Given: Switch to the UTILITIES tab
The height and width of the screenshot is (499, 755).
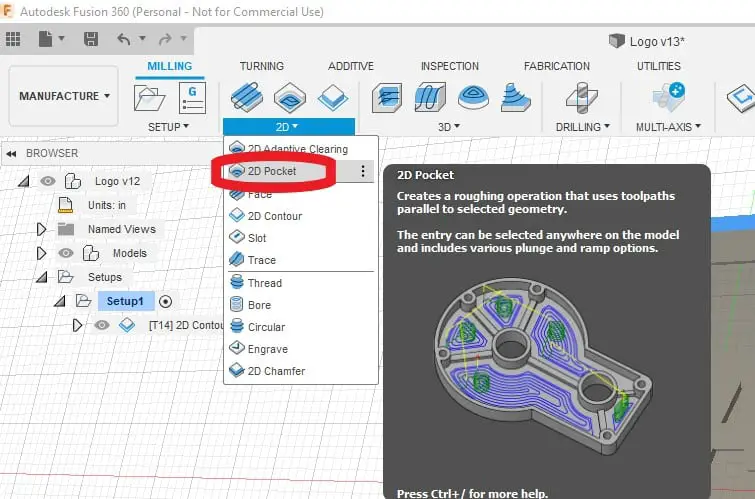Looking at the screenshot, I should tap(659, 66).
